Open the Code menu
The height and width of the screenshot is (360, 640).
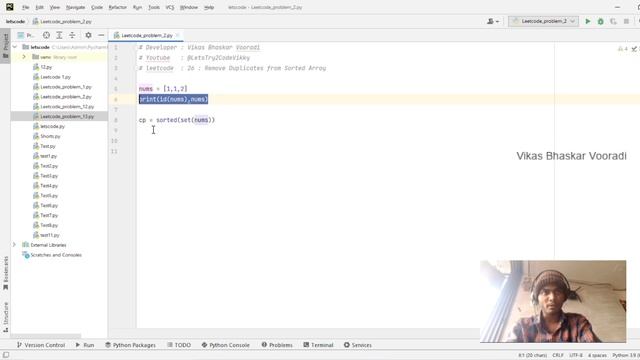[x=97, y=7]
